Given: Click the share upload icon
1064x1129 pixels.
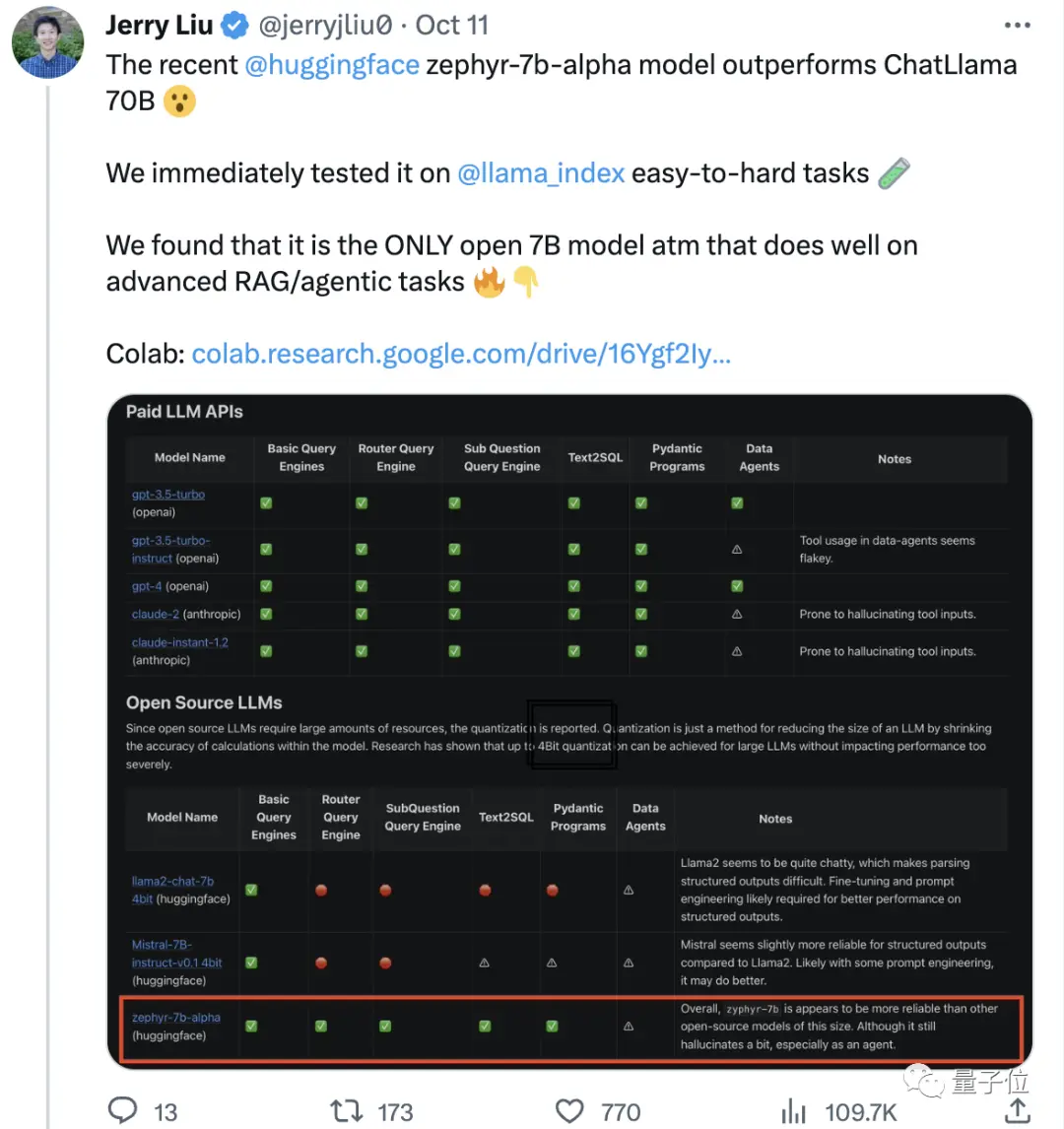Looking at the screenshot, I should click(1017, 1110).
